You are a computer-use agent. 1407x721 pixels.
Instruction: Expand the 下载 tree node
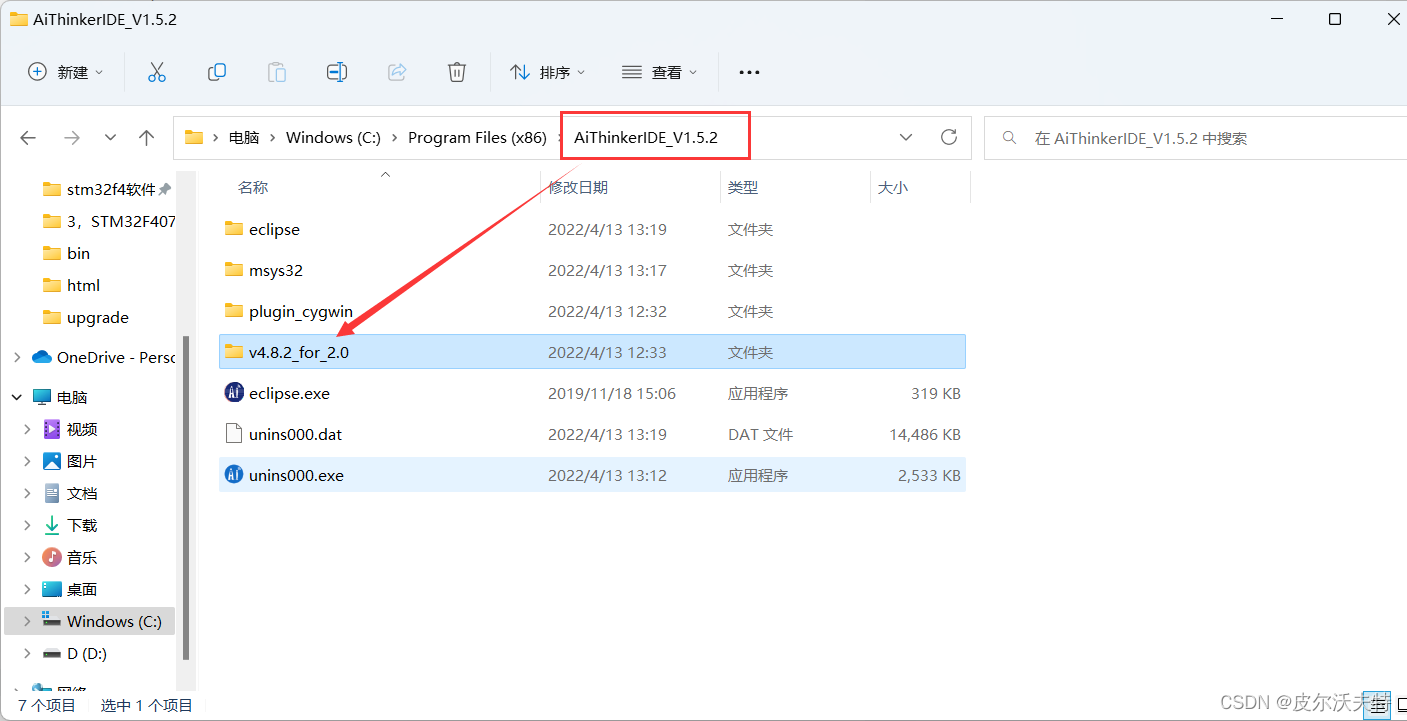point(29,525)
